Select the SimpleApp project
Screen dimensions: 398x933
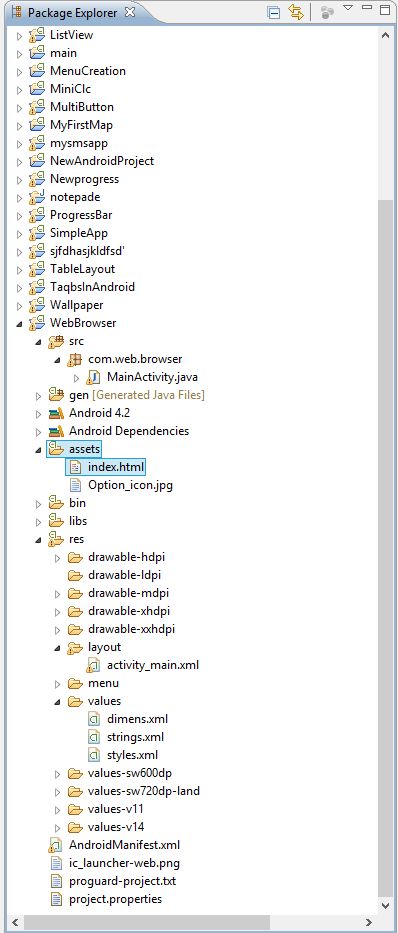click(x=79, y=233)
